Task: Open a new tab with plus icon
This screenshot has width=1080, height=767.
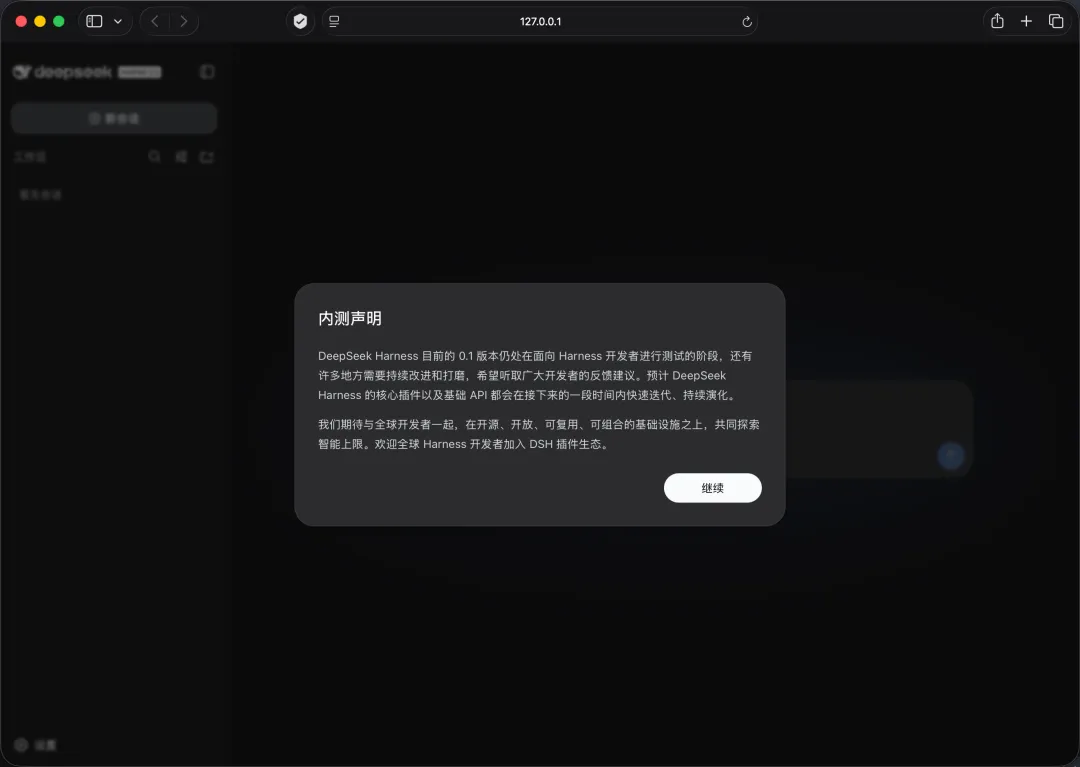Action: point(1026,21)
